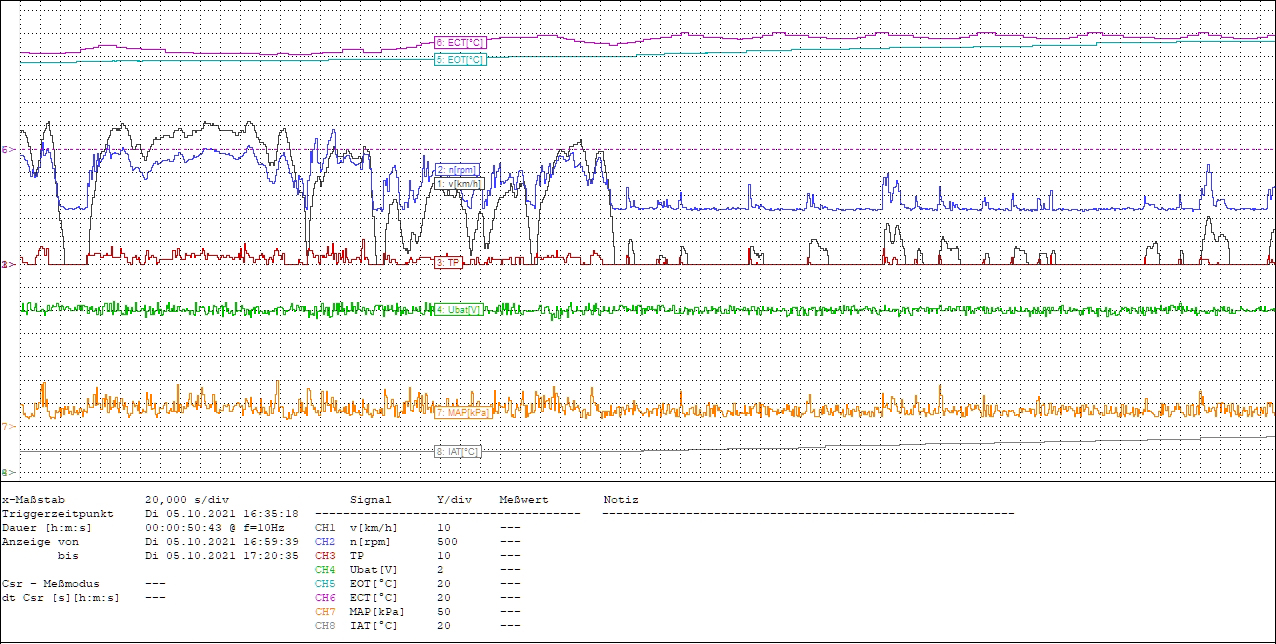Select the IAT[°C] trace label

(x=458, y=452)
